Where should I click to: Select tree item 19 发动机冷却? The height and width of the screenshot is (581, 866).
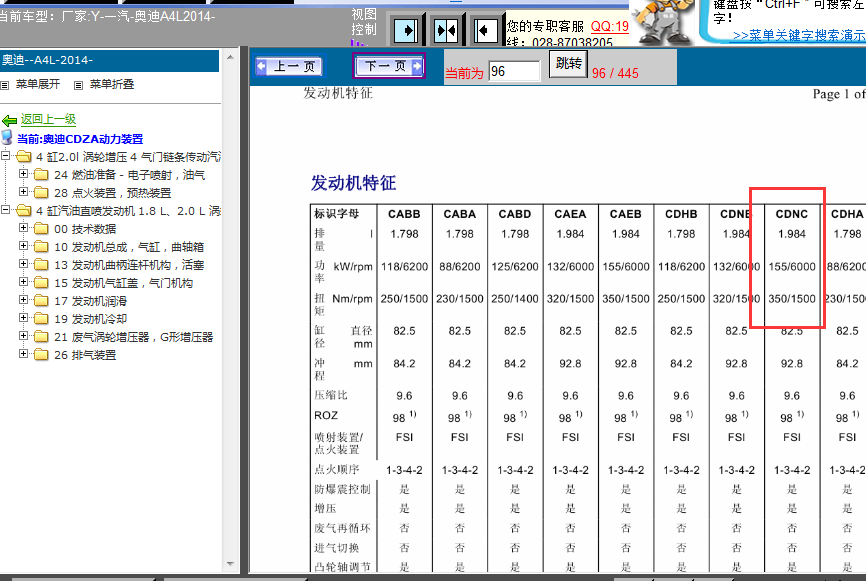[x=91, y=319]
